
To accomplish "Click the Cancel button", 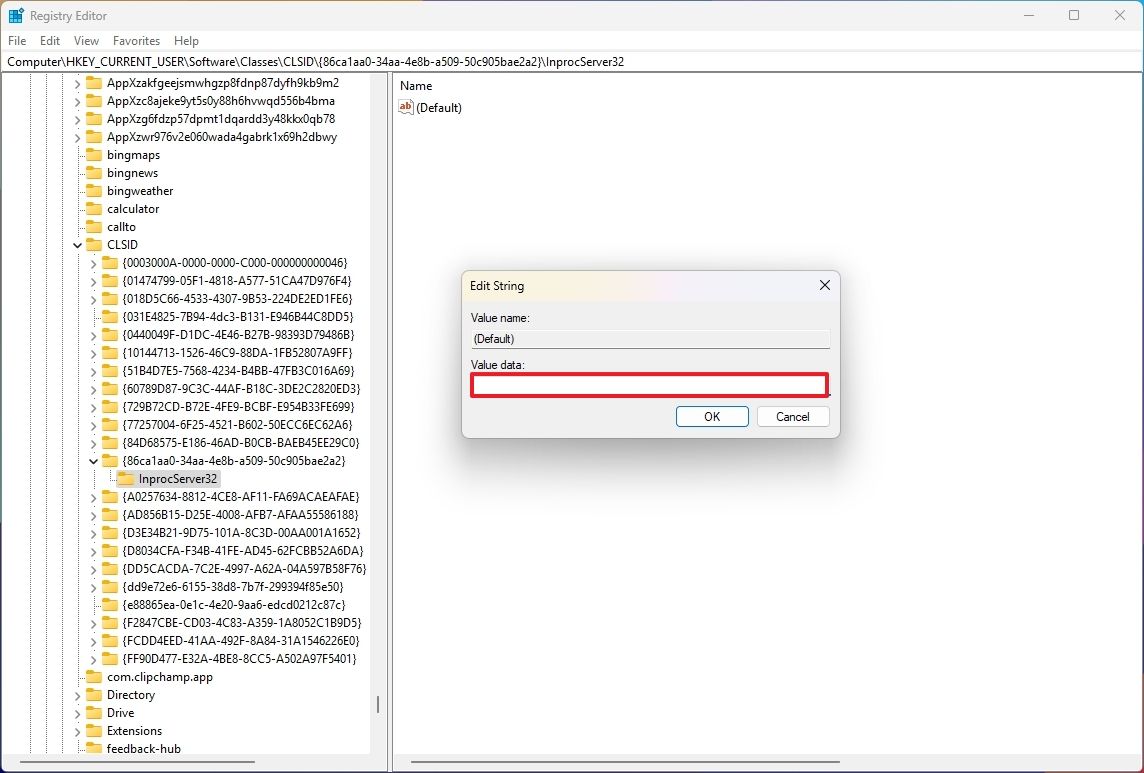I will tap(793, 416).
